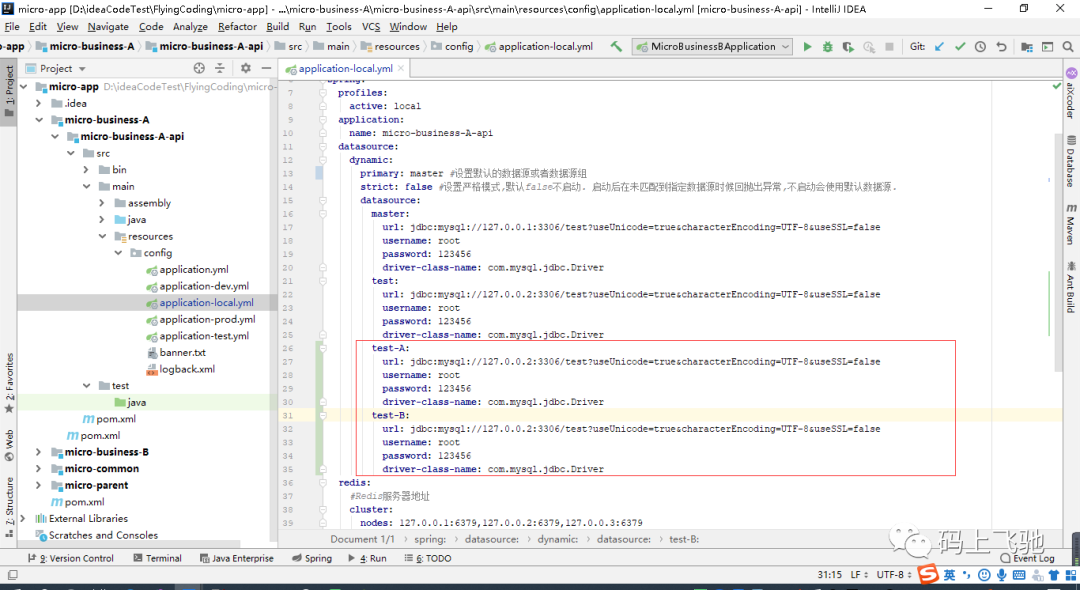Click the grey Stop square icon
Image resolution: width=1080 pixels, height=590 pixels.
889,47
